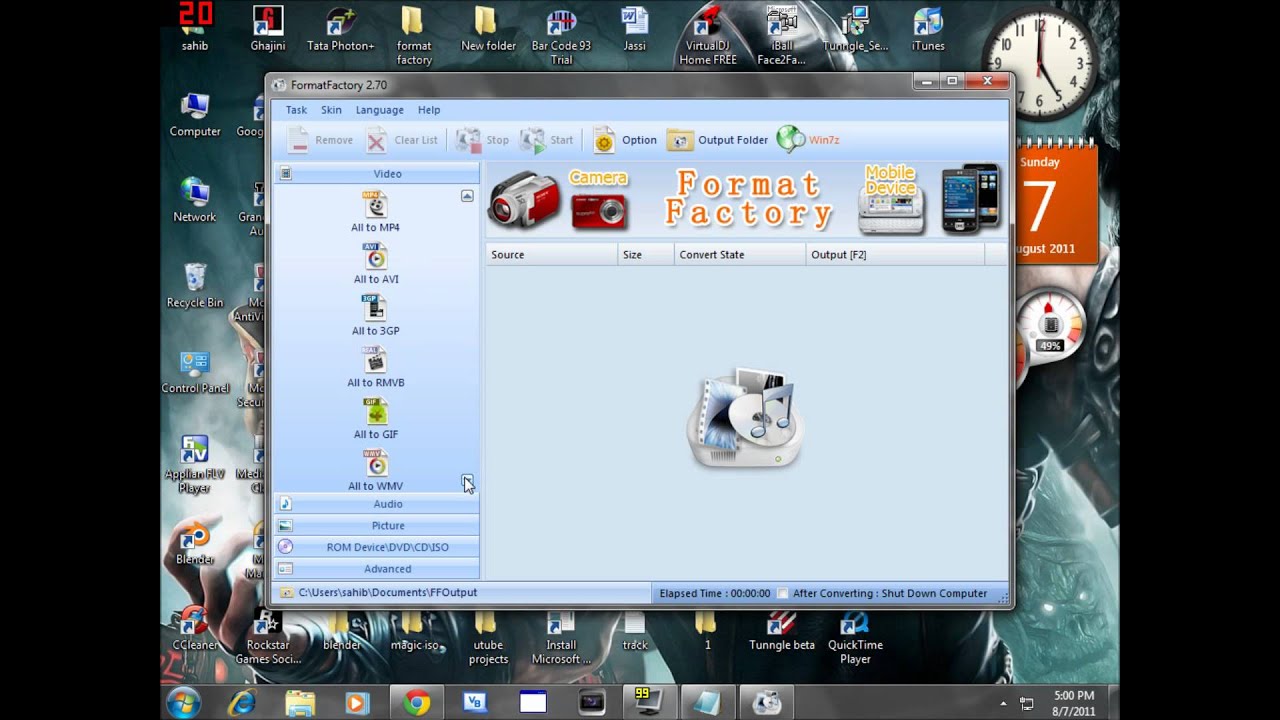Click the Output [F2] column header
Image resolution: width=1280 pixels, height=720 pixels.
point(896,255)
